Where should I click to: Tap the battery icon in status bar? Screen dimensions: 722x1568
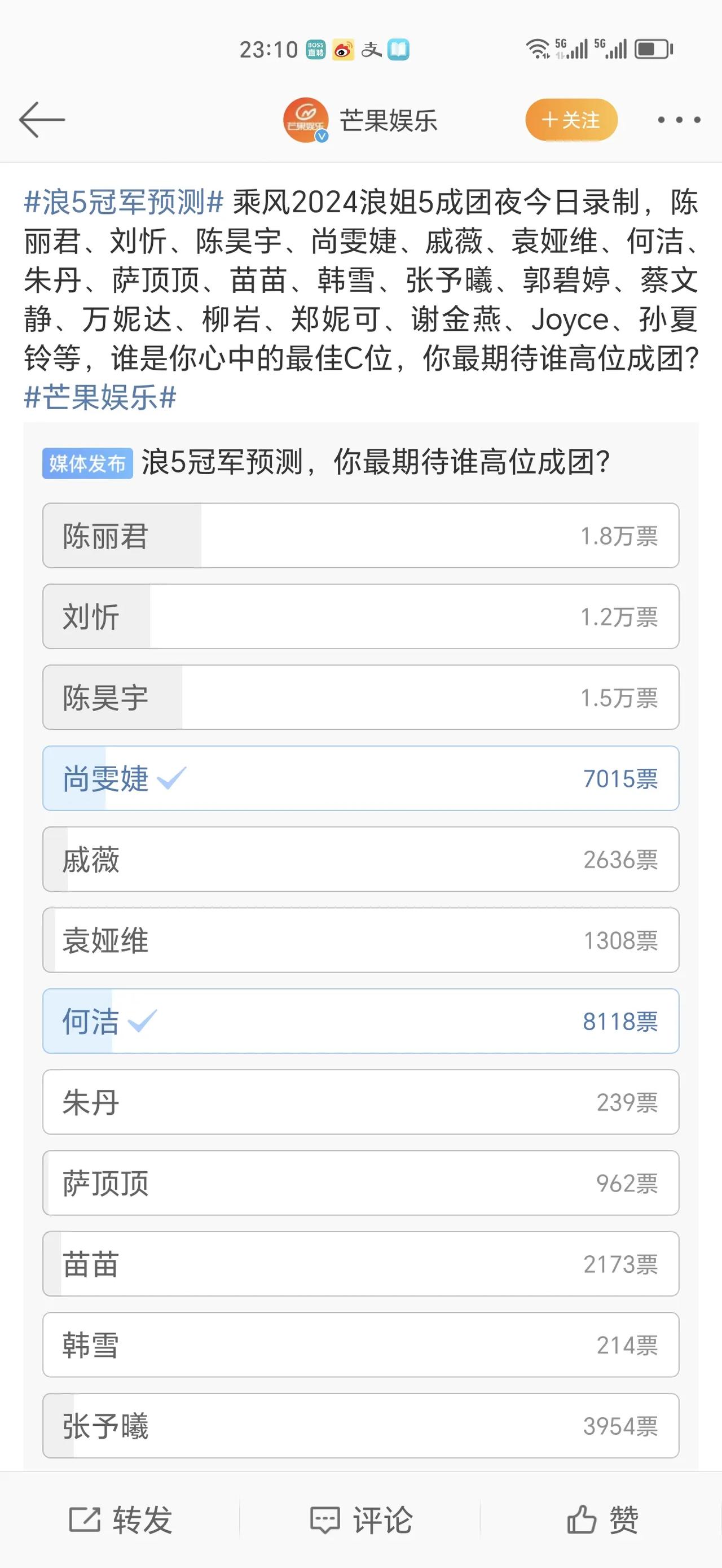(x=654, y=49)
